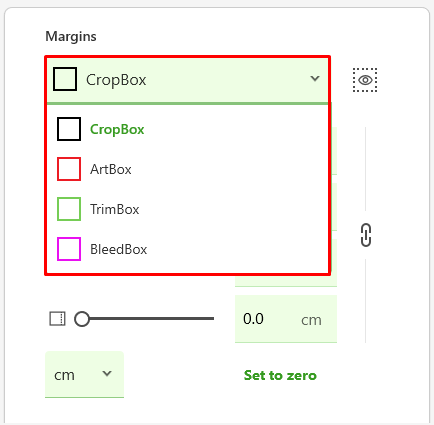This screenshot has width=434, height=425.
Task: Click the red ArtBox square icon
Action: (x=69, y=169)
